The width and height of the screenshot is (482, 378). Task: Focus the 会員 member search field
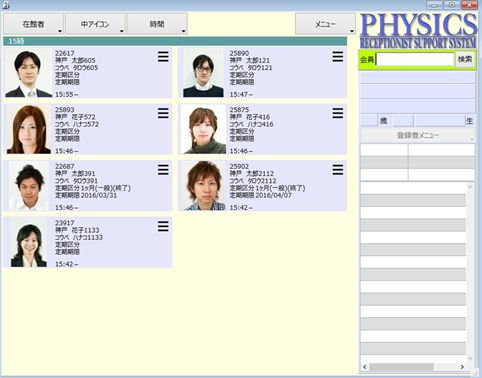[x=415, y=60]
